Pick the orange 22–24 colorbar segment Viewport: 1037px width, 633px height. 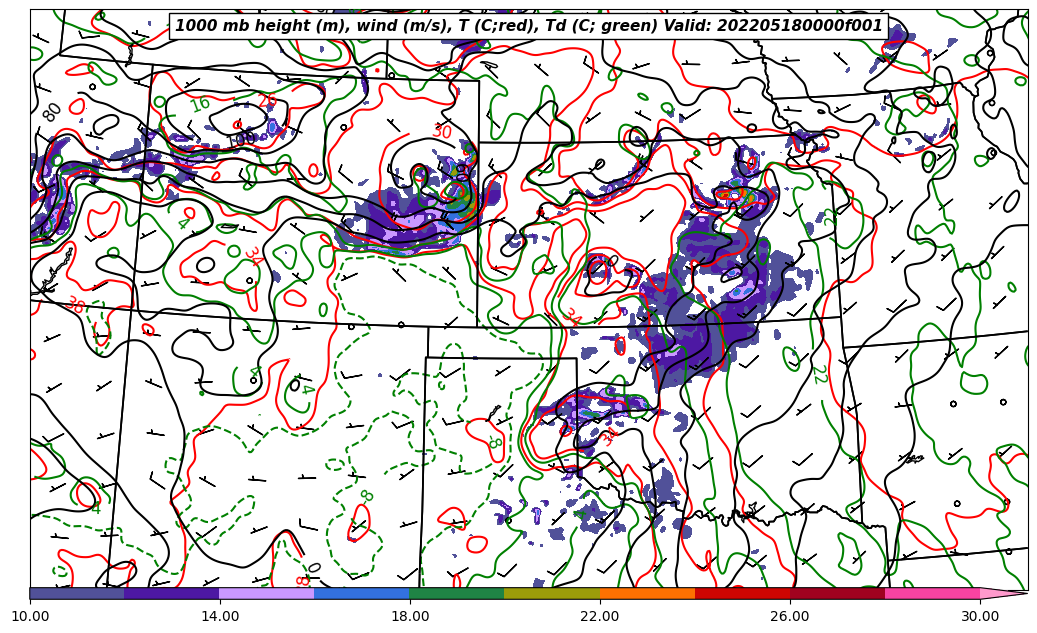(x=647, y=593)
